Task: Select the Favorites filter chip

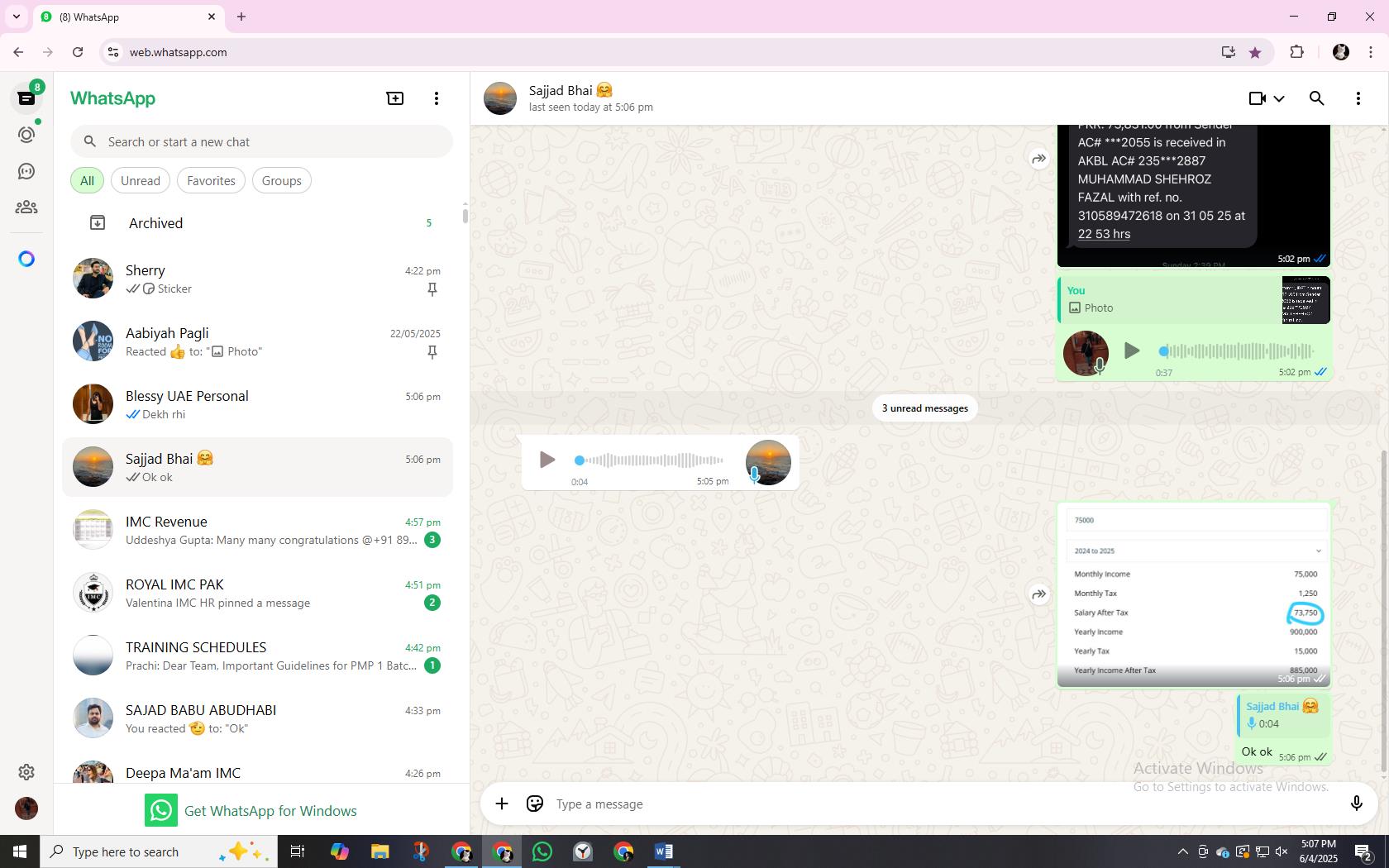Action: pyautogui.click(x=211, y=180)
